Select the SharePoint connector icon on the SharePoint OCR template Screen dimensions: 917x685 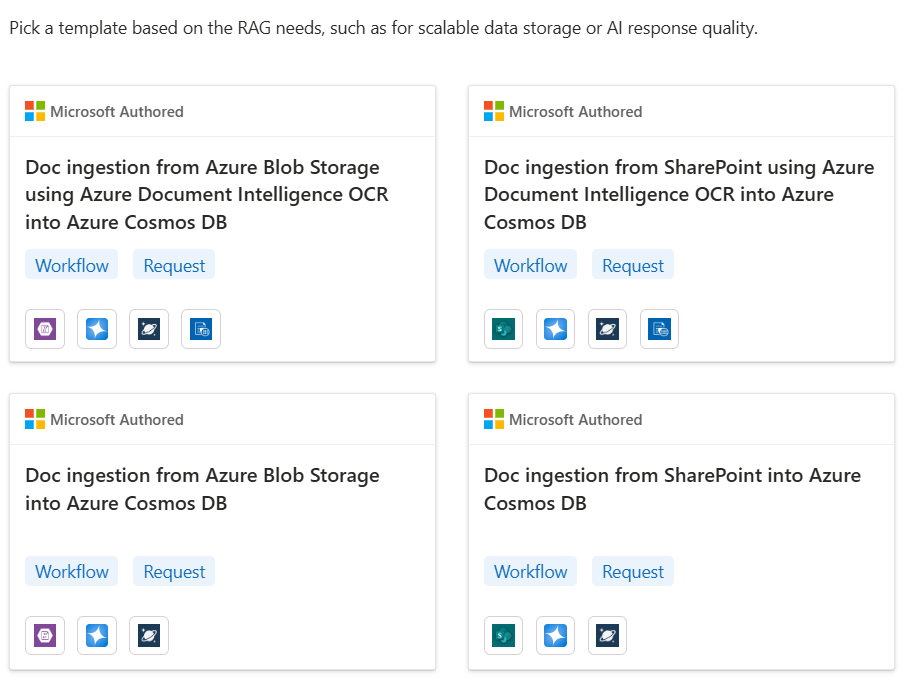coord(503,328)
